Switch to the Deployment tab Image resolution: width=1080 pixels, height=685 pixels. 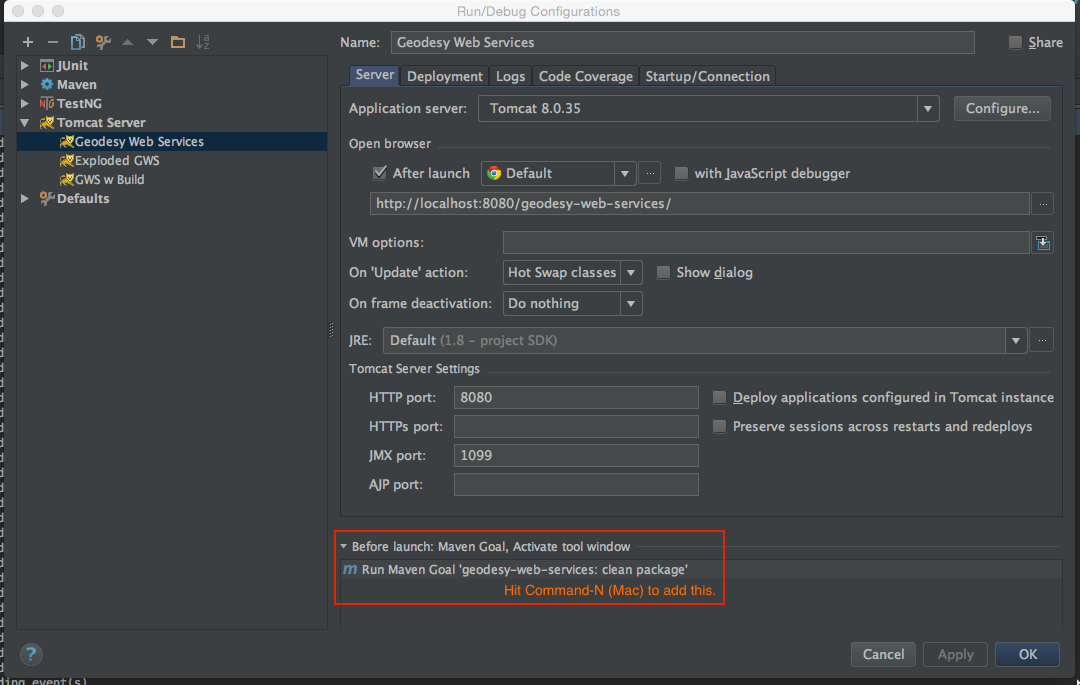point(444,76)
